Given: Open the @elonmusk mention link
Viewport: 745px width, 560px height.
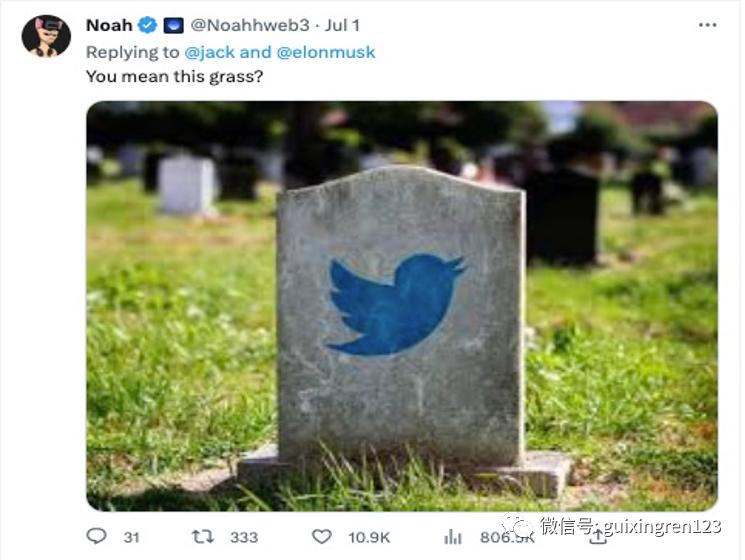Looking at the screenshot, I should point(329,51).
